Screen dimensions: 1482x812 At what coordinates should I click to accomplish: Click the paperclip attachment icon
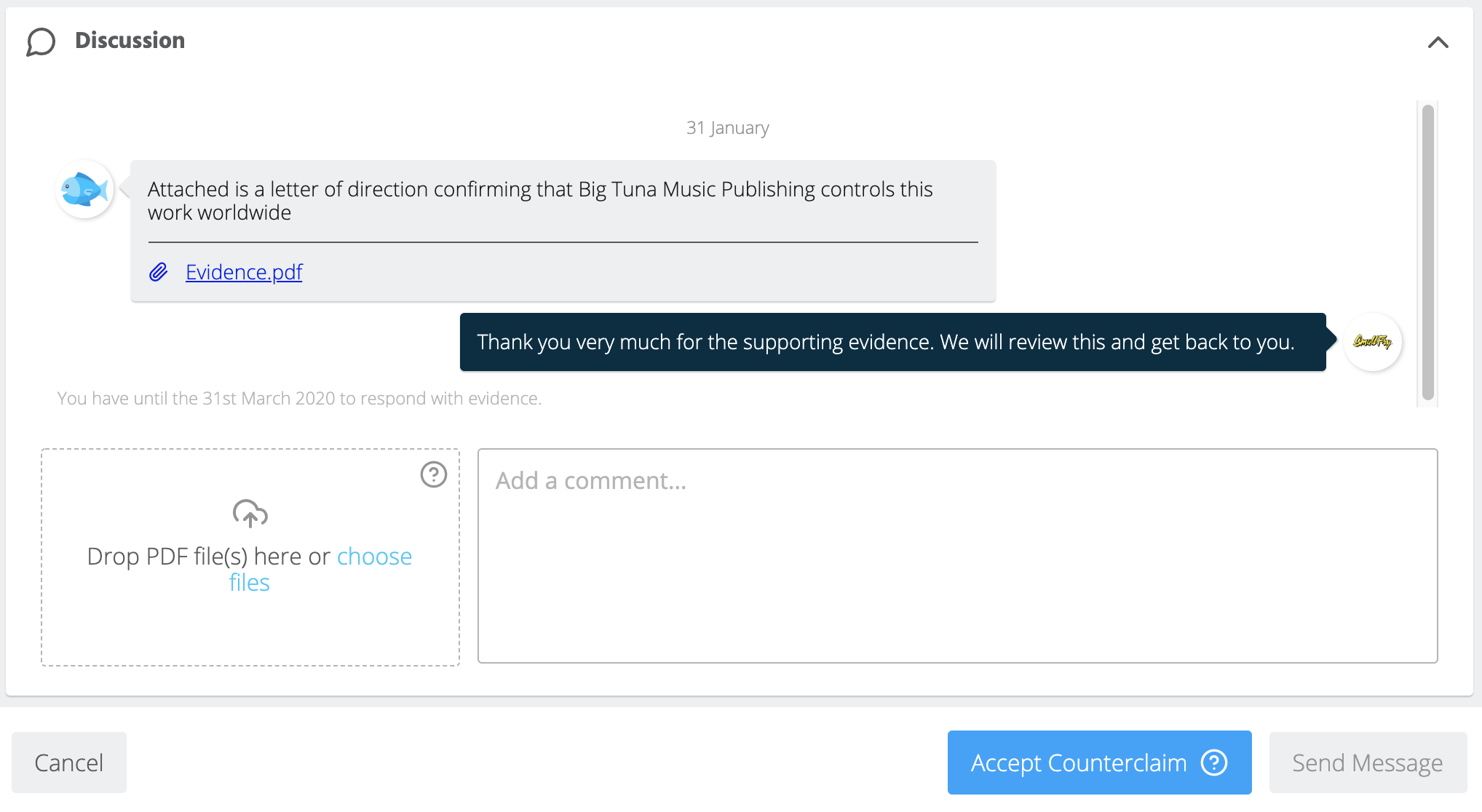[x=159, y=272]
